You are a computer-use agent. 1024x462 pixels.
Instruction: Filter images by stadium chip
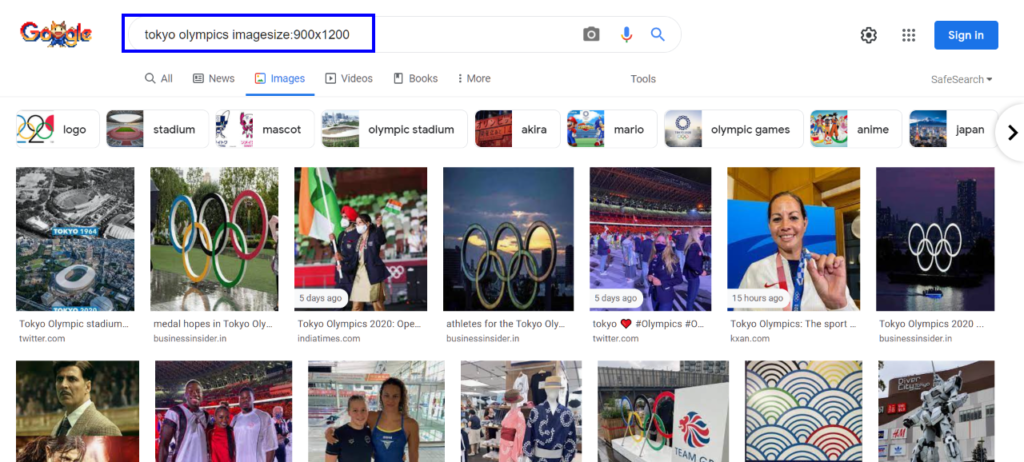157,129
